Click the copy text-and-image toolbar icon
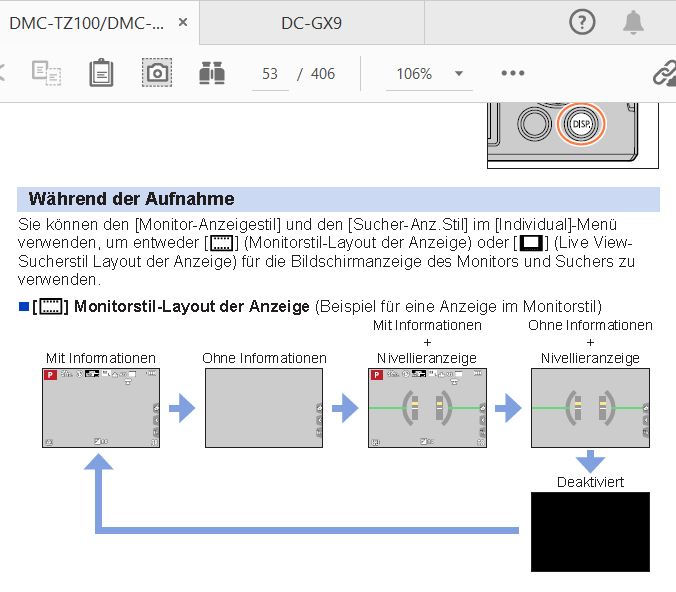 pyautogui.click(x=45, y=73)
